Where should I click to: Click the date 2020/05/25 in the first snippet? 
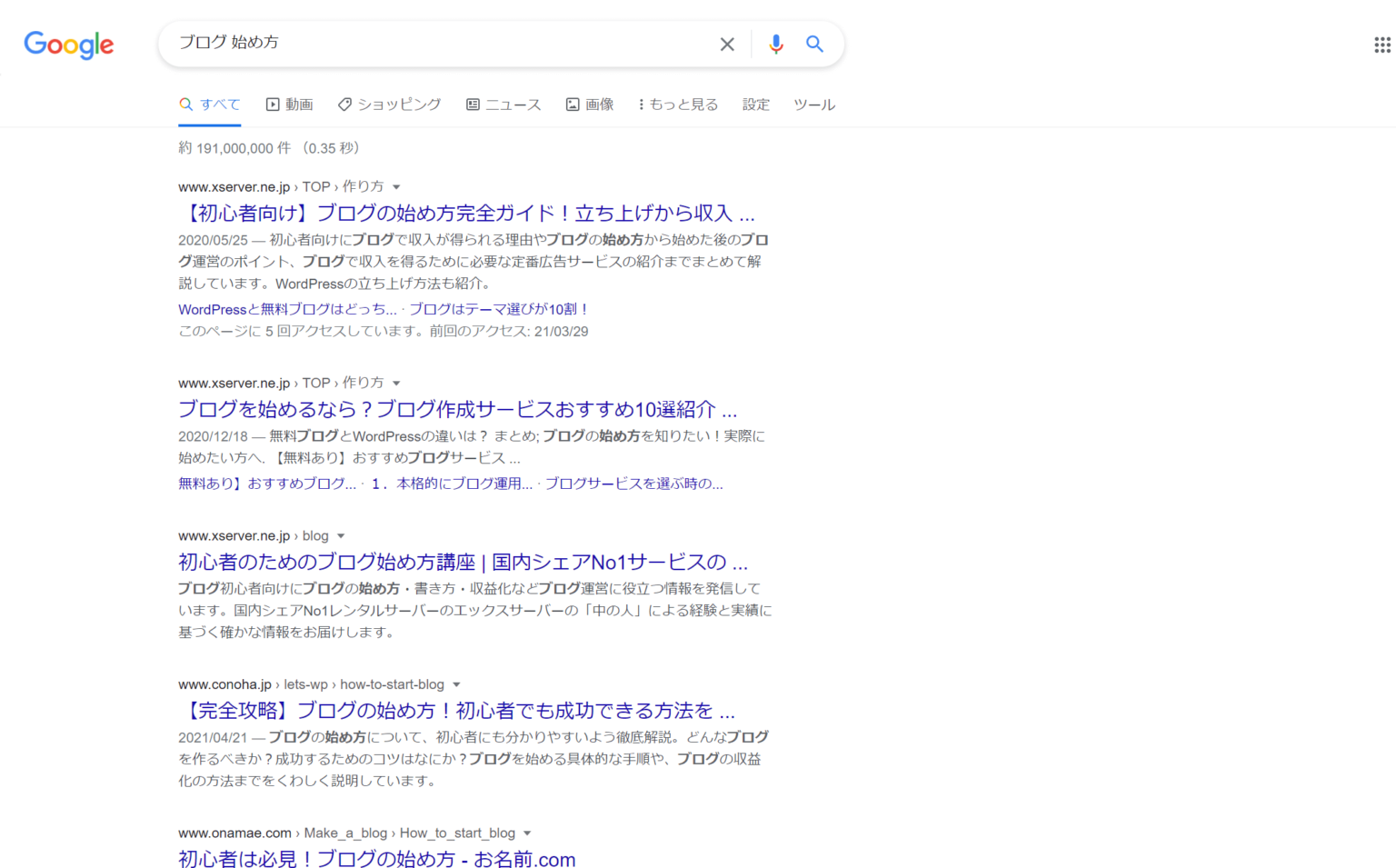(x=213, y=240)
